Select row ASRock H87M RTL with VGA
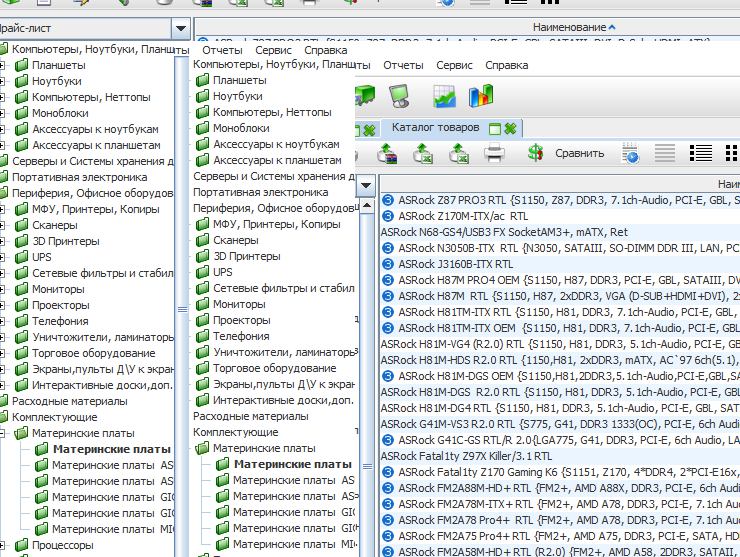 pos(560,296)
